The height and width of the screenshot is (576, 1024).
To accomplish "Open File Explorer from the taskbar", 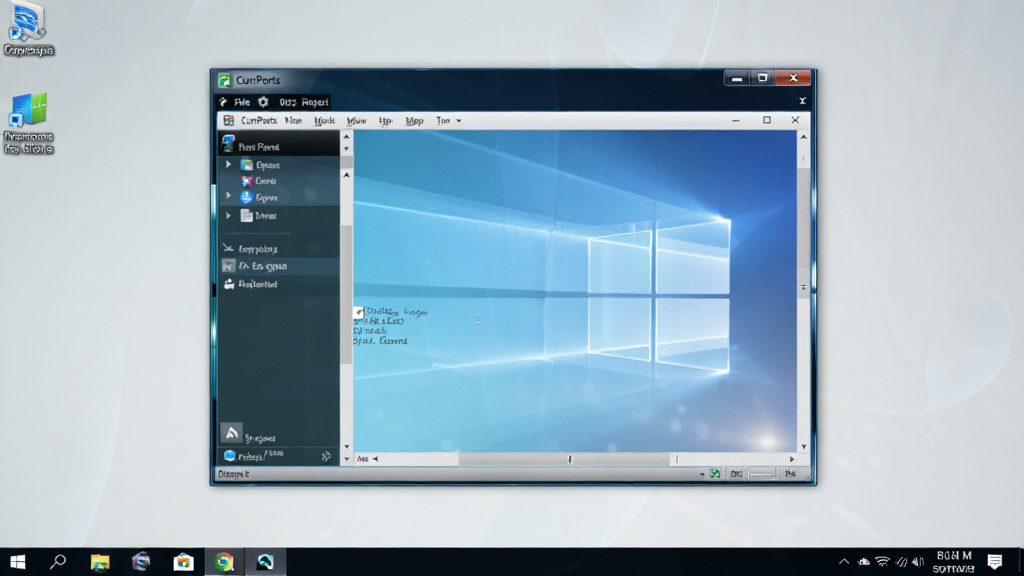I will [x=100, y=562].
